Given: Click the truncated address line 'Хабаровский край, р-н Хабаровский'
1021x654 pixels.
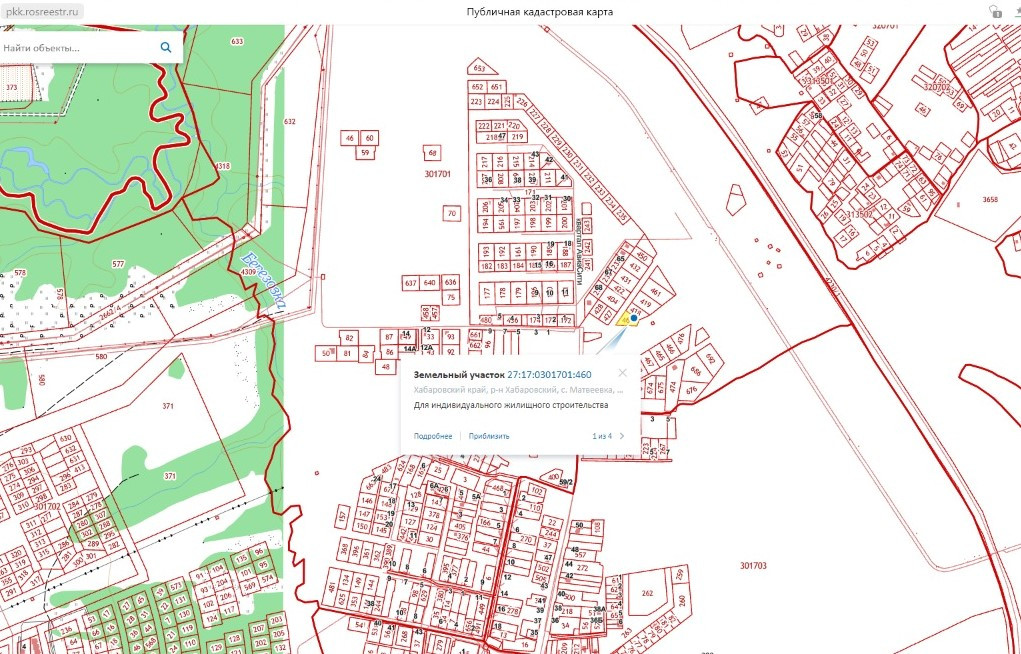Looking at the screenshot, I should click(518, 390).
